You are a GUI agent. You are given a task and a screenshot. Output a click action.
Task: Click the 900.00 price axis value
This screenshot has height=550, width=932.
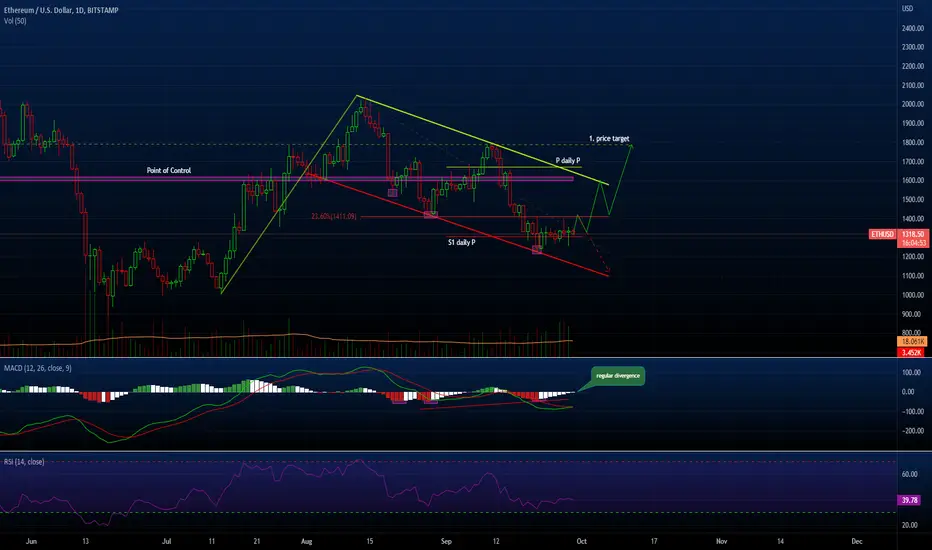coord(912,314)
